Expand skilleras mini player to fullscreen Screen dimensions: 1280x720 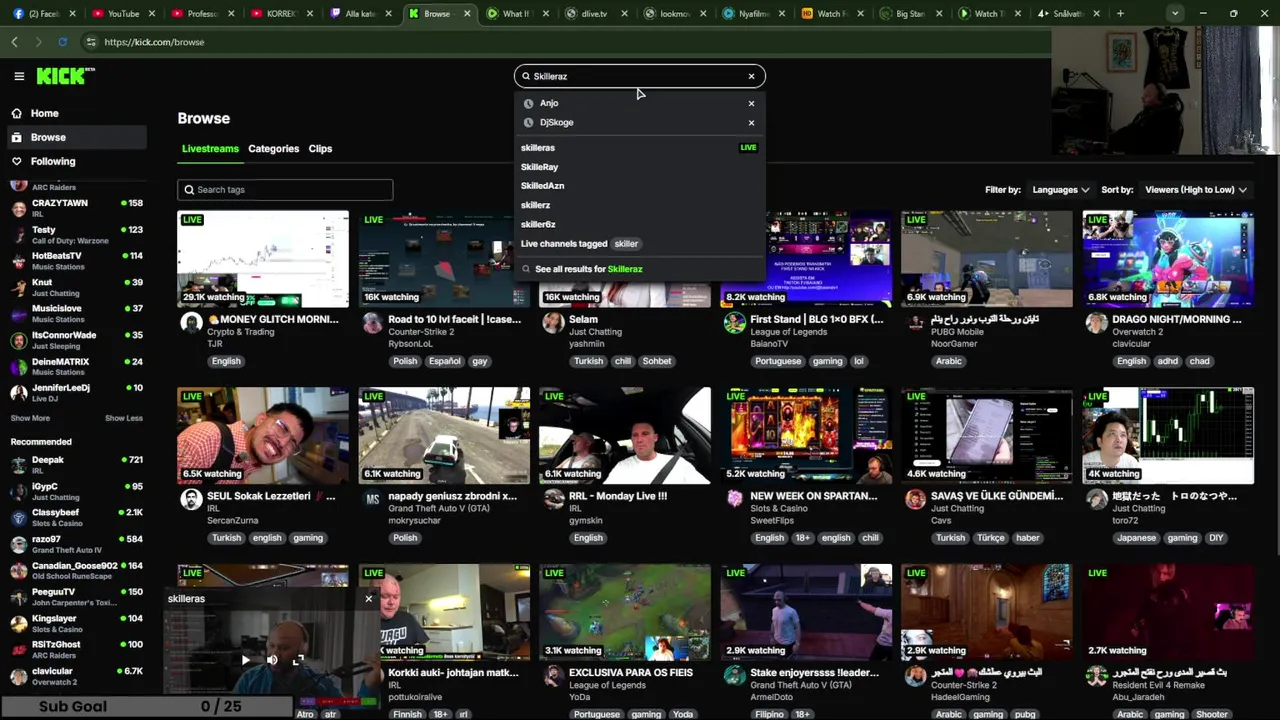(298, 660)
